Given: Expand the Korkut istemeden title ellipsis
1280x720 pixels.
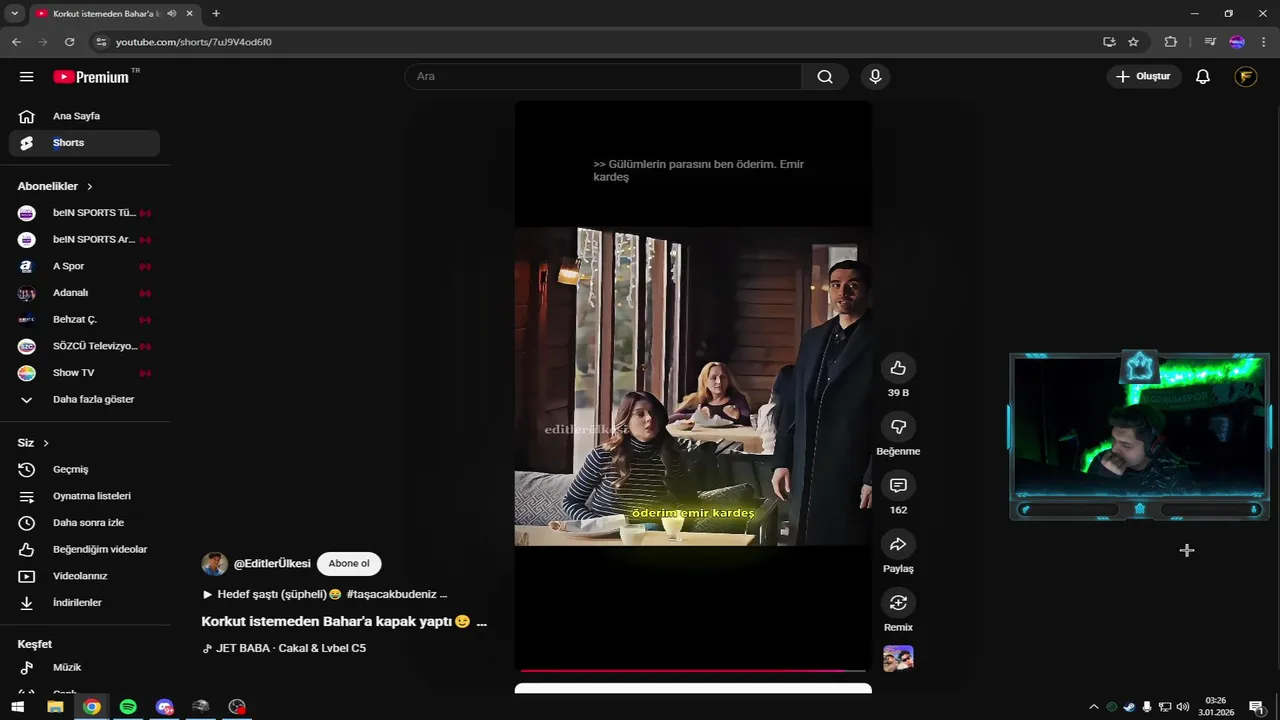Looking at the screenshot, I should tap(482, 622).
